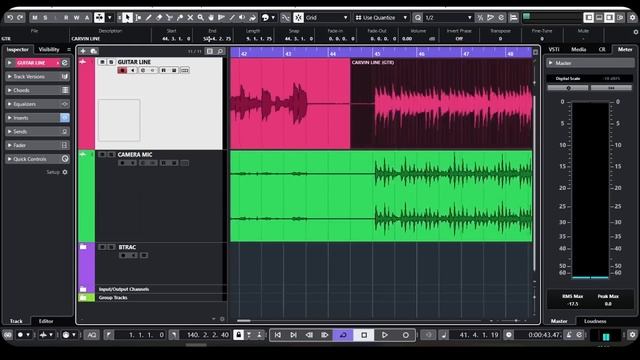Choose the Mute X tool

click(190, 18)
